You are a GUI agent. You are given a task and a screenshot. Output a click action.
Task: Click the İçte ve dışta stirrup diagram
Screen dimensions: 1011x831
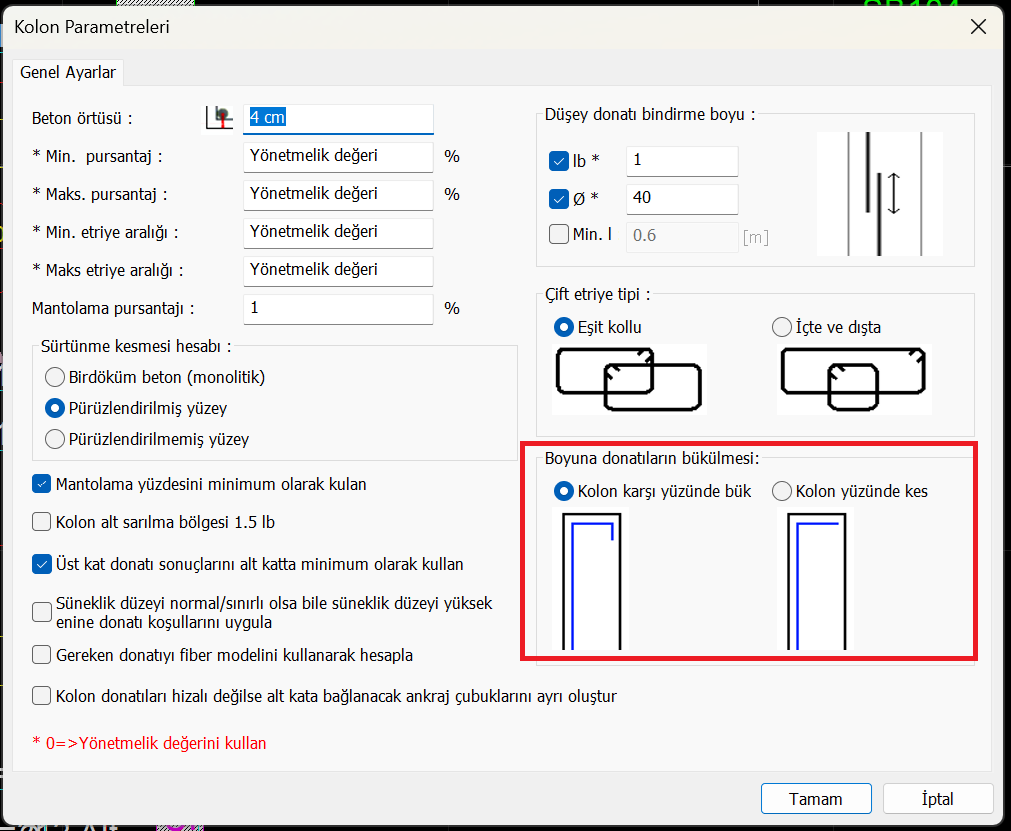point(855,379)
